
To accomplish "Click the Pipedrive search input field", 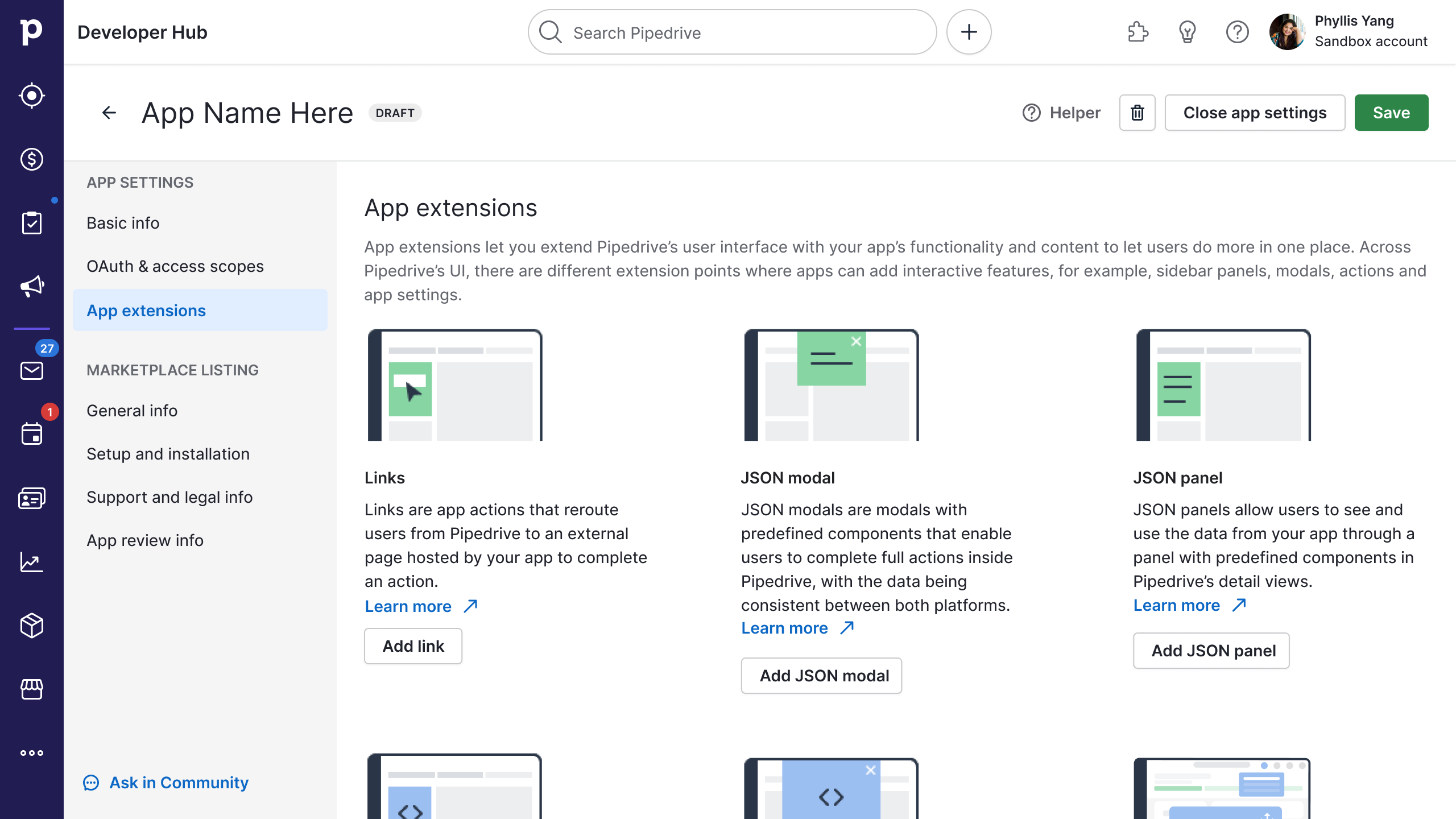I will pyautogui.click(x=733, y=32).
